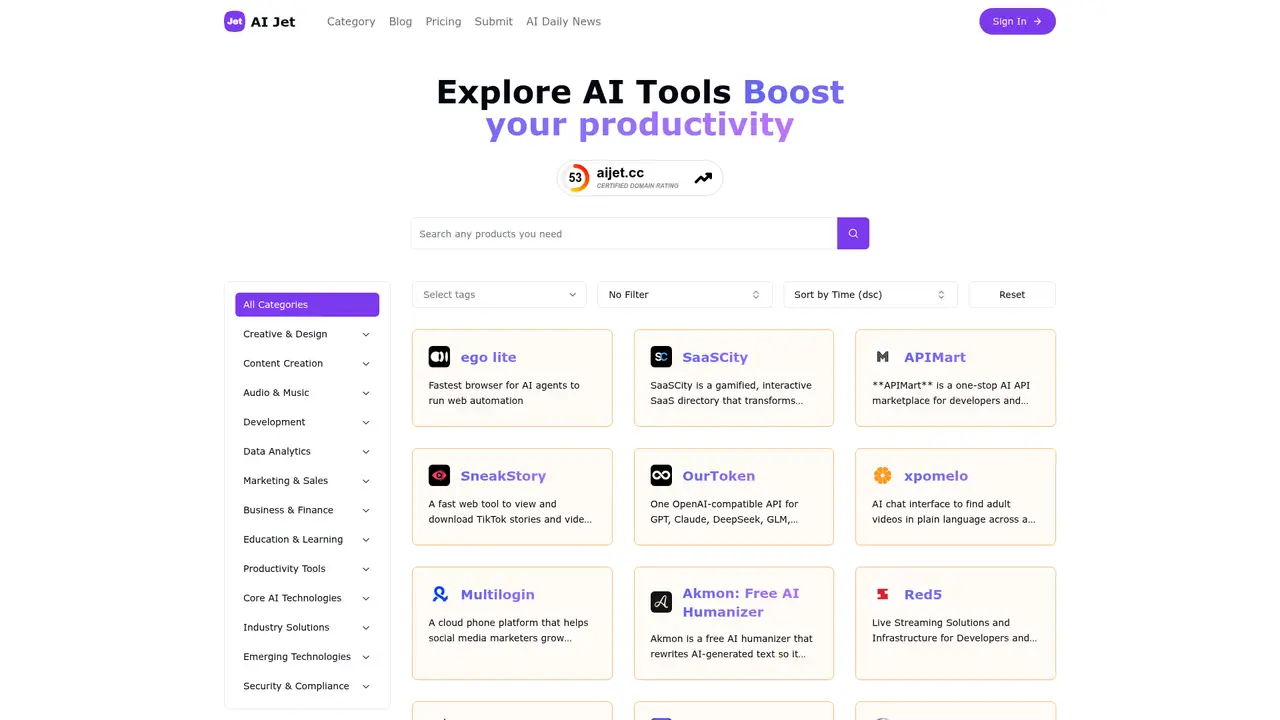Expand the Development category
The image size is (1280, 720).
307,422
